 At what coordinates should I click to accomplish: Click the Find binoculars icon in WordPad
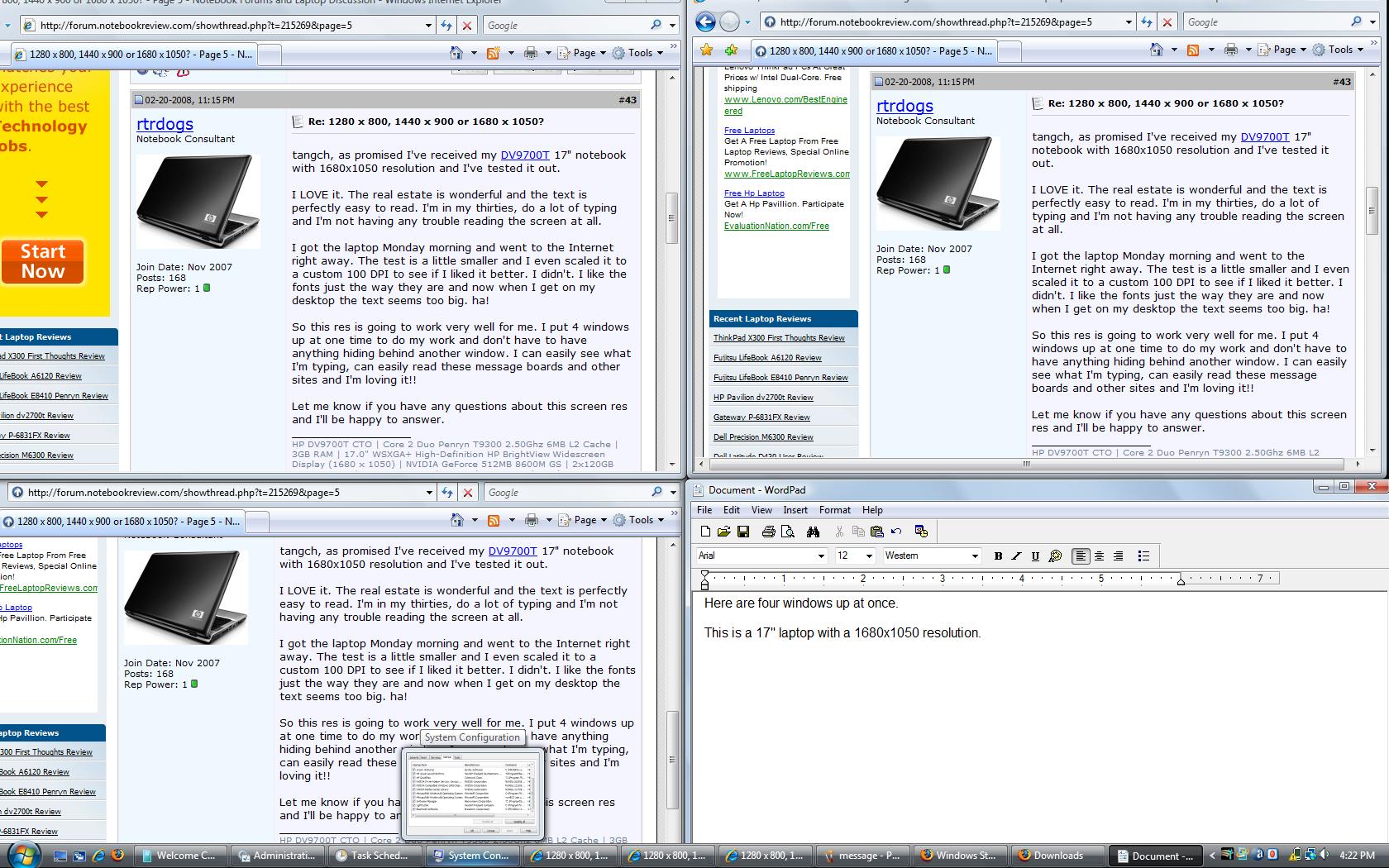pyautogui.click(x=813, y=532)
